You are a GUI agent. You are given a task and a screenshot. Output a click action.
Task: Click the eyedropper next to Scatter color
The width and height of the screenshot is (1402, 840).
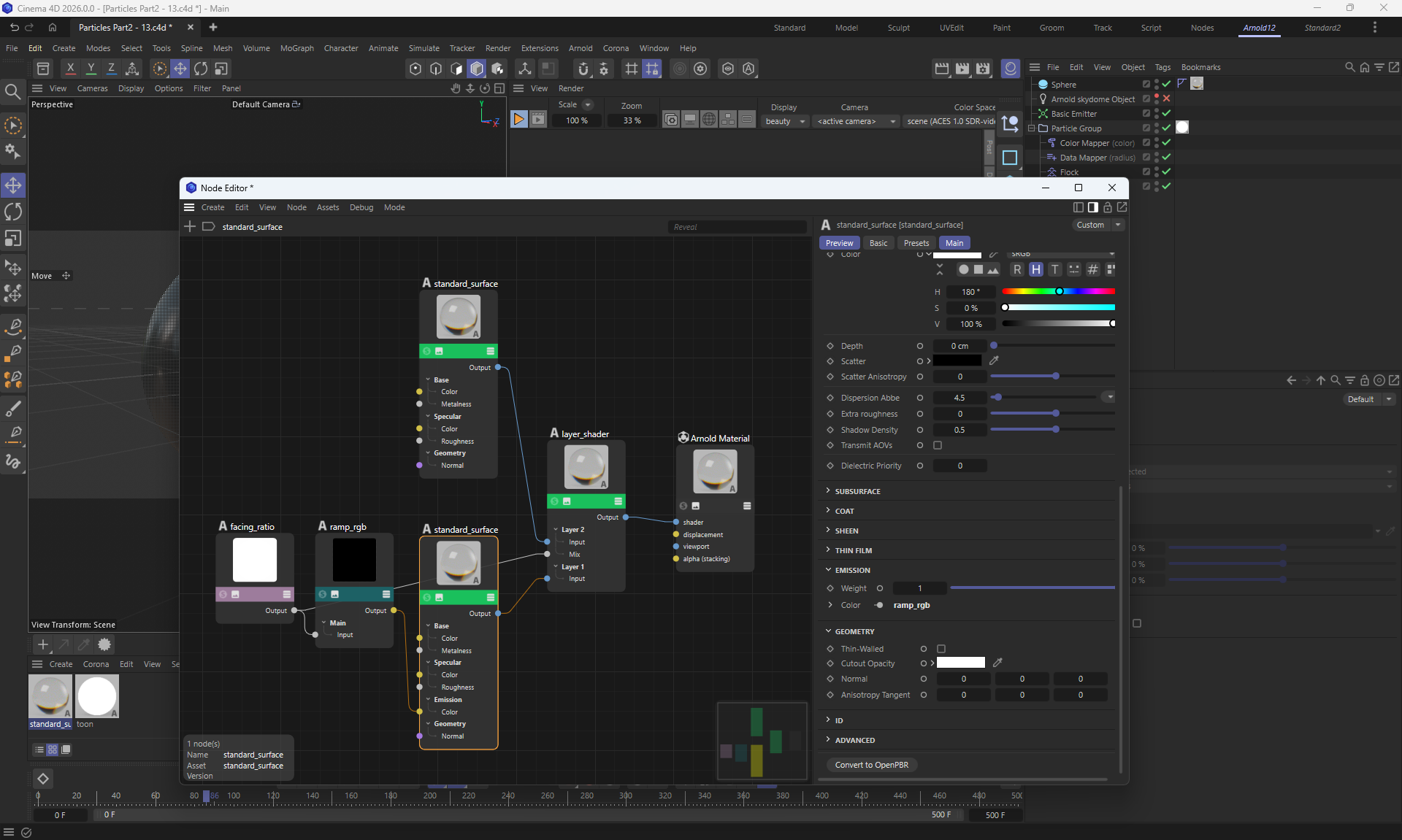[994, 361]
